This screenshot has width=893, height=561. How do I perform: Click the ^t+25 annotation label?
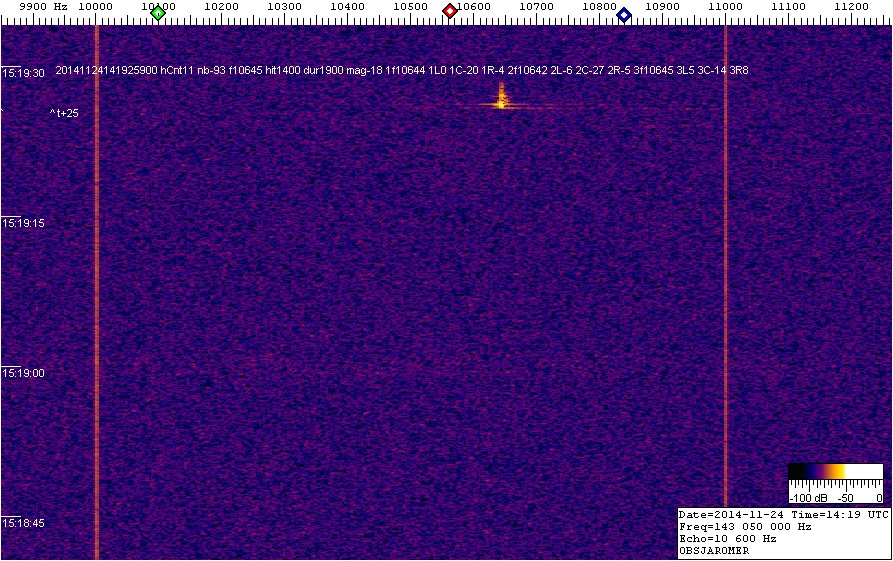(x=64, y=113)
